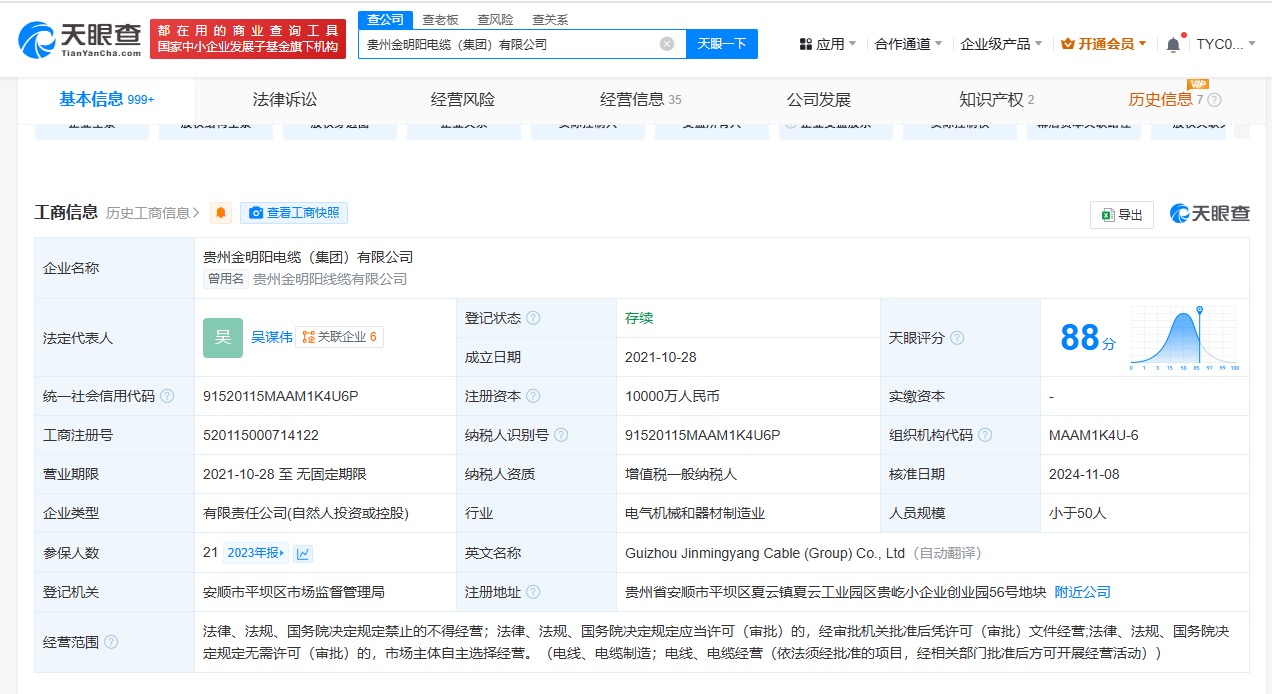Open the 法律诉讼 tab
The height and width of the screenshot is (694, 1272).
(285, 100)
